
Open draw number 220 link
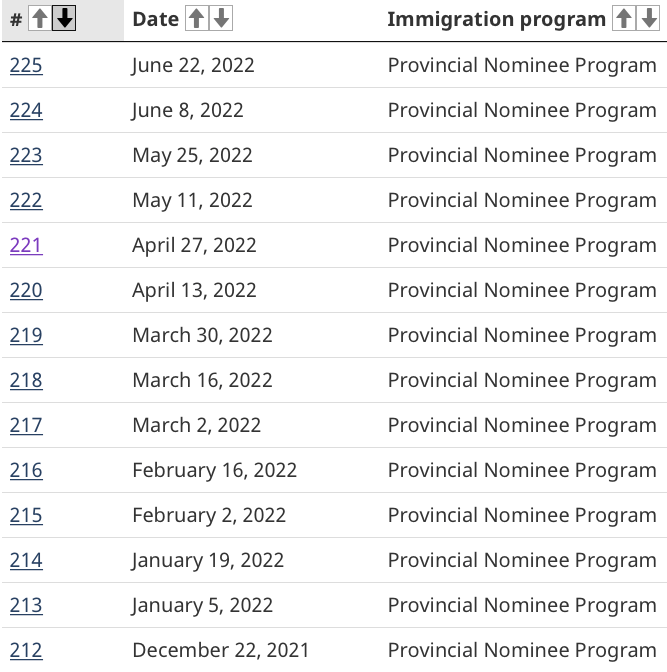(26, 290)
